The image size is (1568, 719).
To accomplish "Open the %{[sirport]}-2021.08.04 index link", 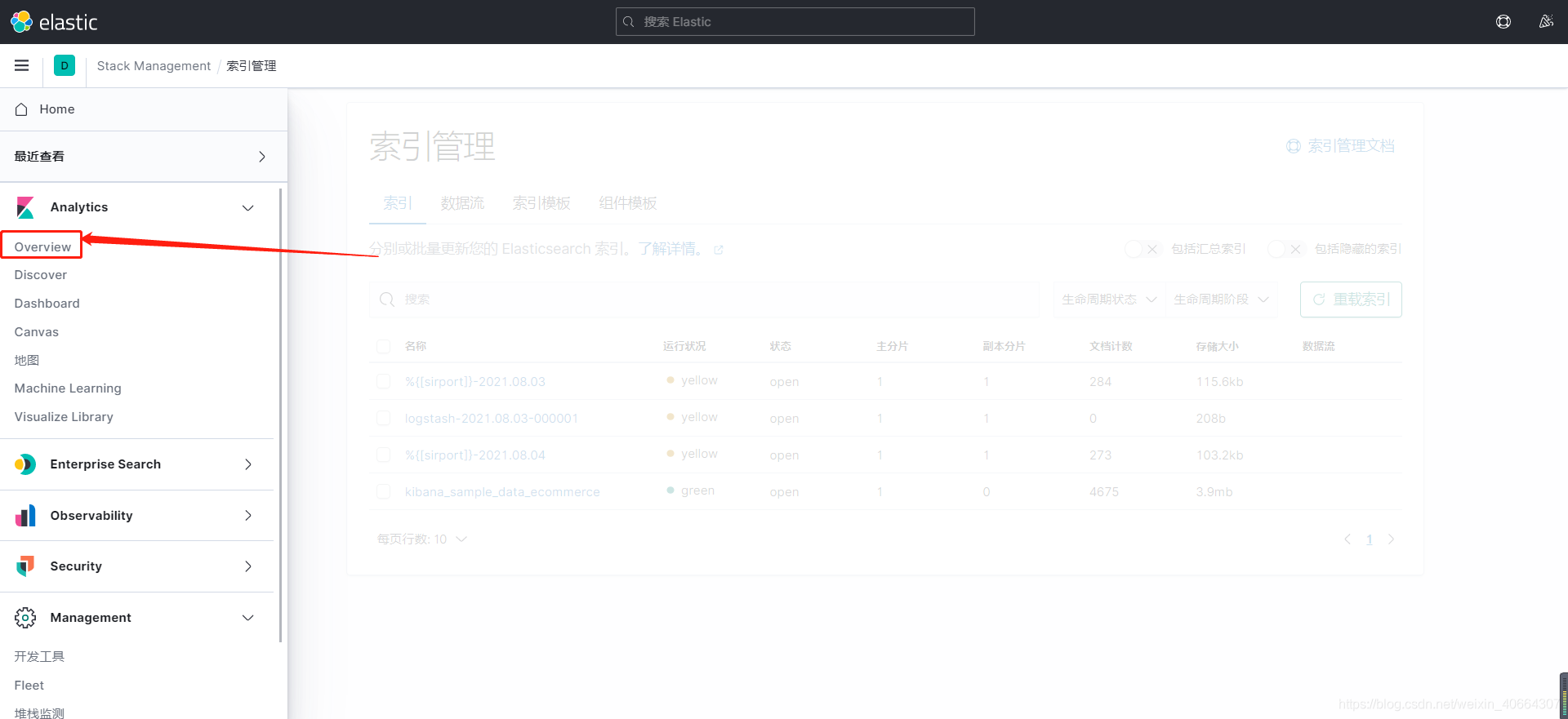I will click(x=475, y=455).
